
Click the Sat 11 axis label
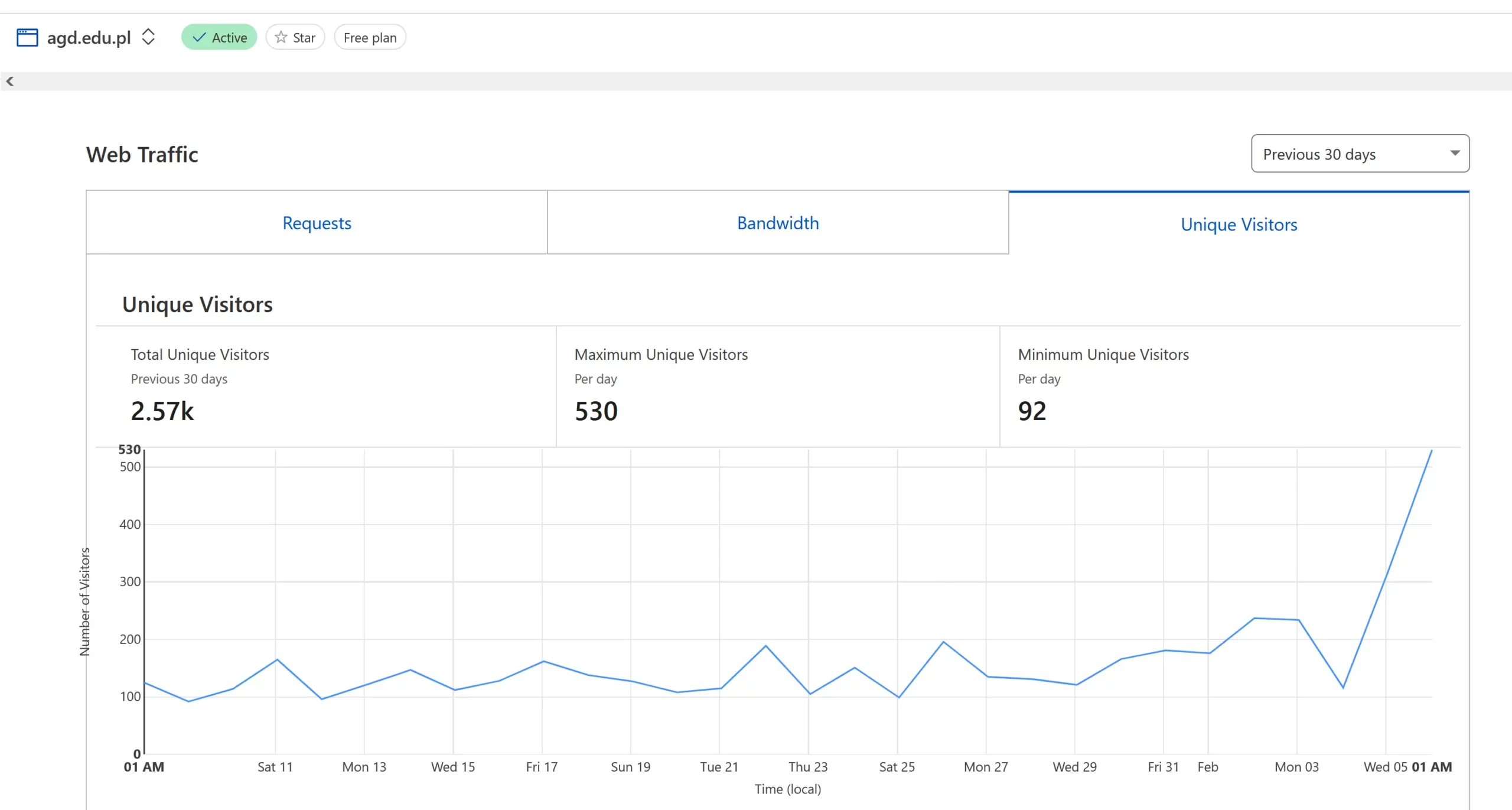(275, 767)
